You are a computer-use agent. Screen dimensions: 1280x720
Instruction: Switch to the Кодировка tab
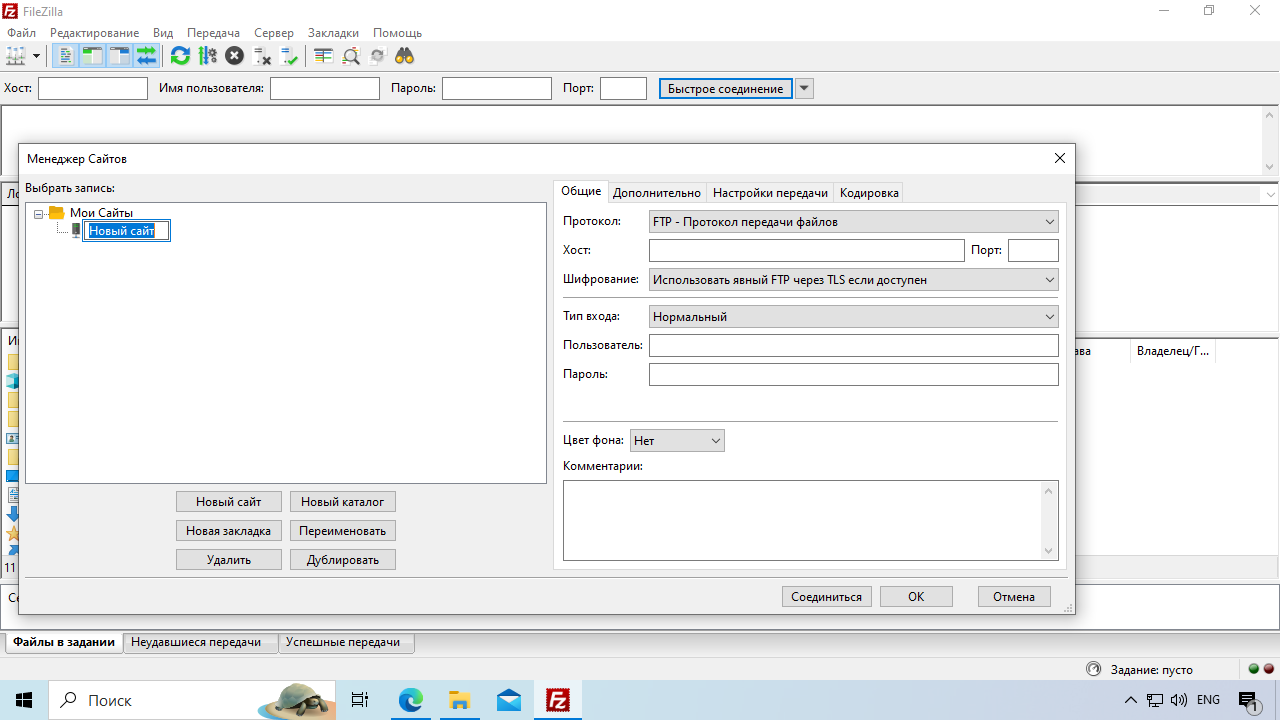(x=869, y=193)
